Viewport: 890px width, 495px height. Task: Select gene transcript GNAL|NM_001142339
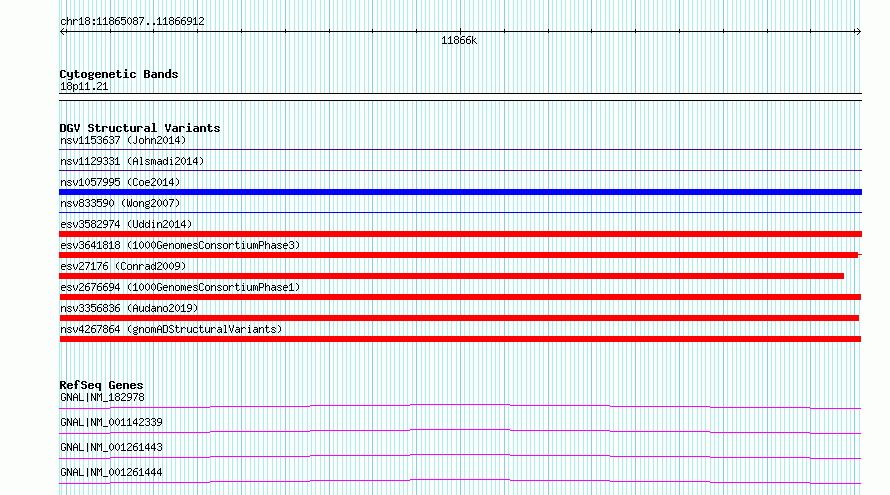coord(111,422)
